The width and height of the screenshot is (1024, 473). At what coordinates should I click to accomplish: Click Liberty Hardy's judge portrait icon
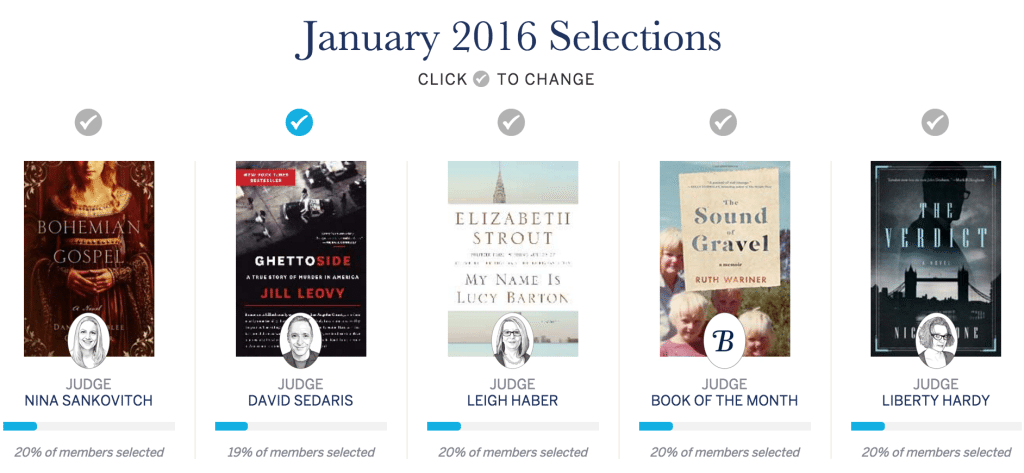pyautogui.click(x=936, y=341)
